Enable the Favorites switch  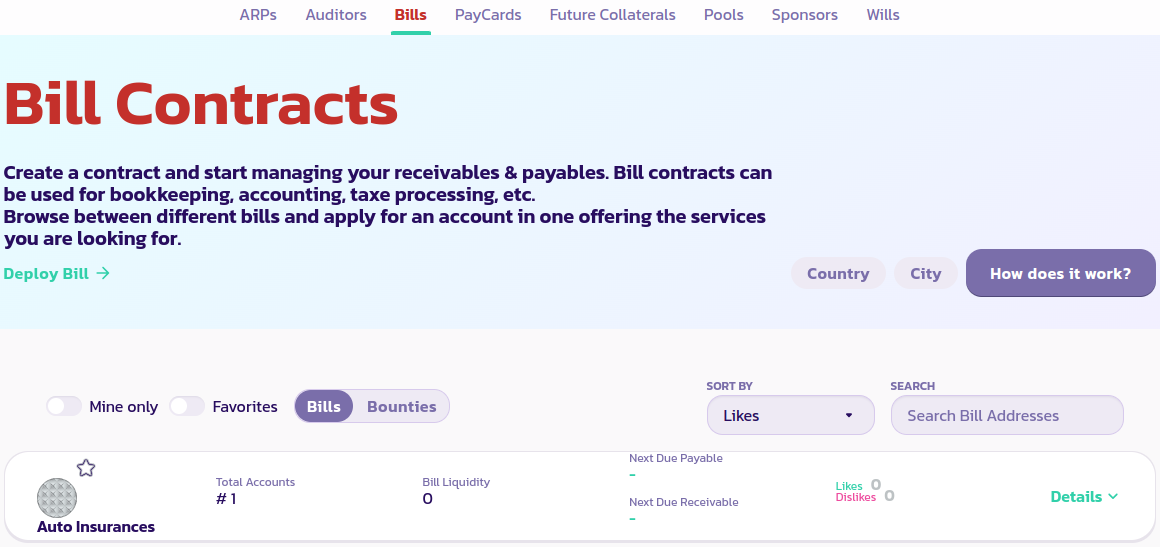[187, 406]
